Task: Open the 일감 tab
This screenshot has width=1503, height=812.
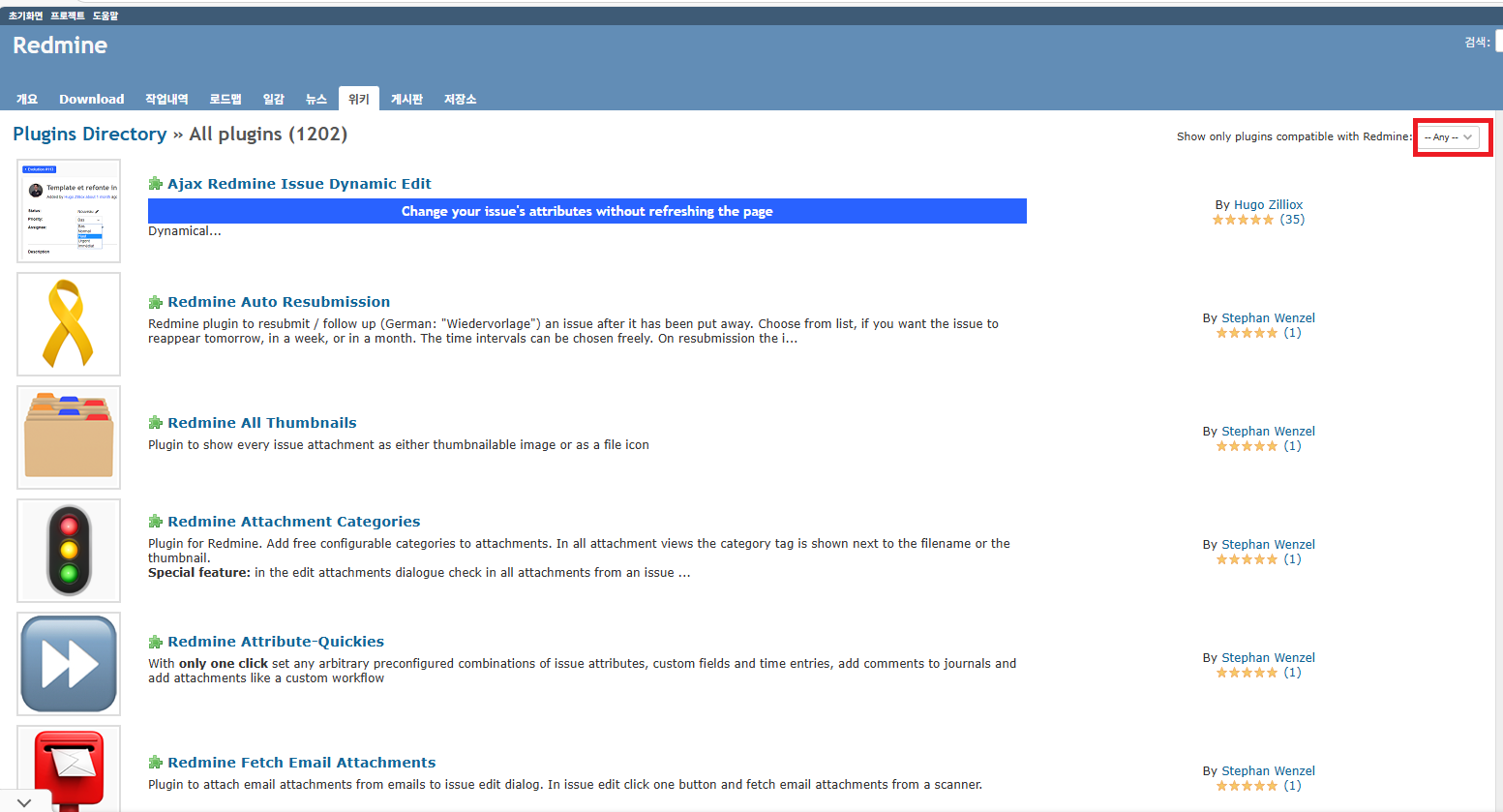Action: 274,99
